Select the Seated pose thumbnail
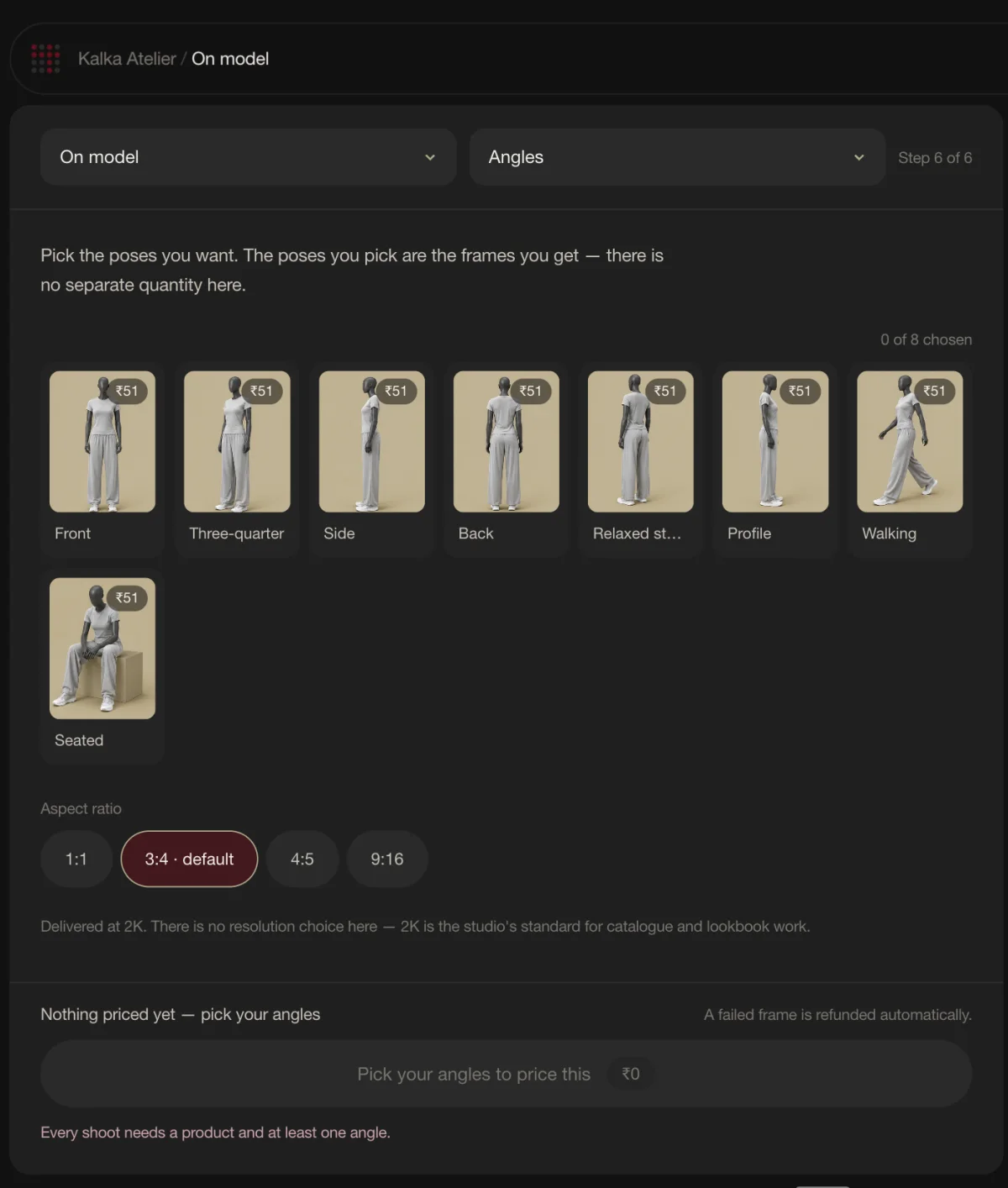 102,649
